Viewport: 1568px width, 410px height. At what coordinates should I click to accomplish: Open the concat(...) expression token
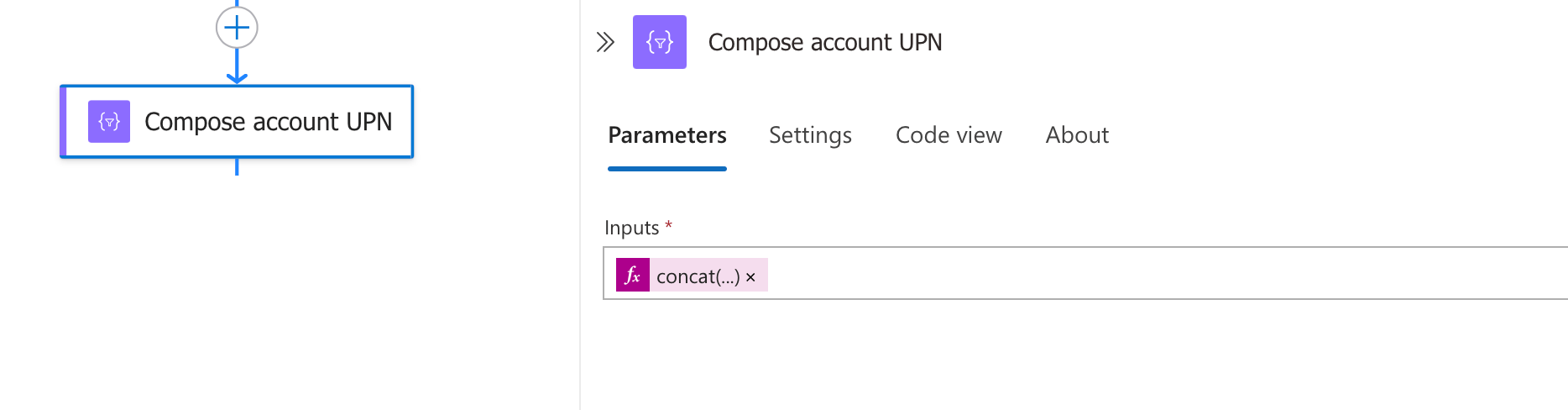coord(698,276)
